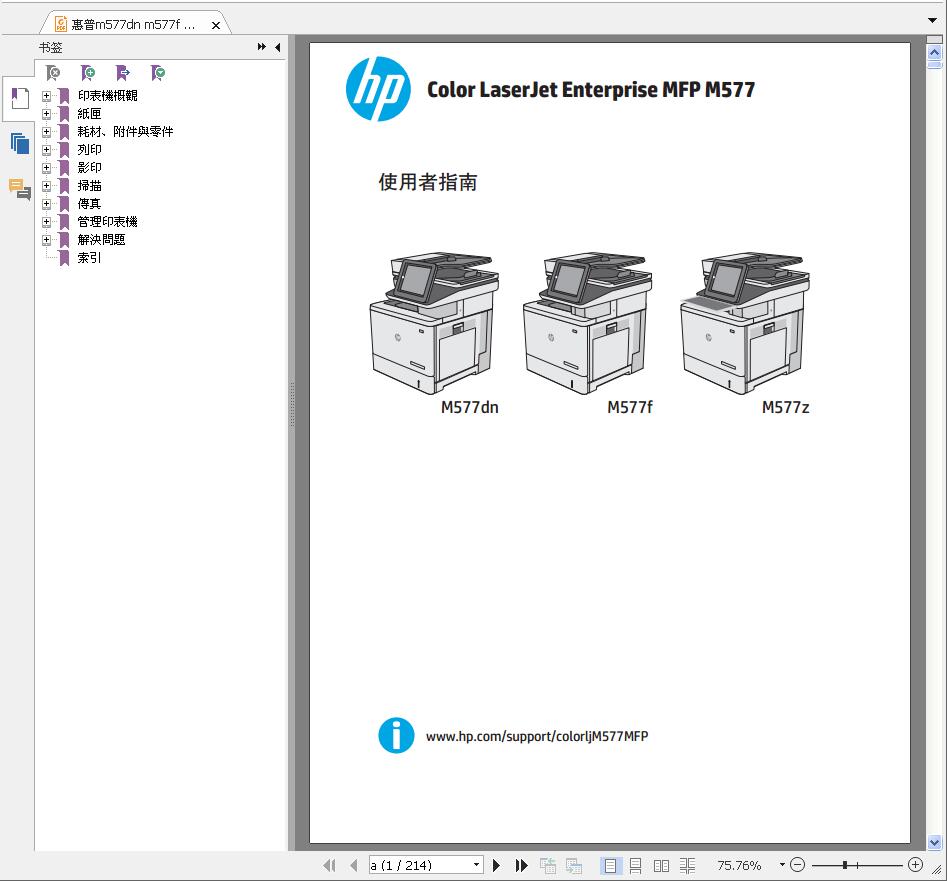This screenshot has height=881, width=947.
Task: Select the 紙匣 bookmark
Action: [x=89, y=114]
